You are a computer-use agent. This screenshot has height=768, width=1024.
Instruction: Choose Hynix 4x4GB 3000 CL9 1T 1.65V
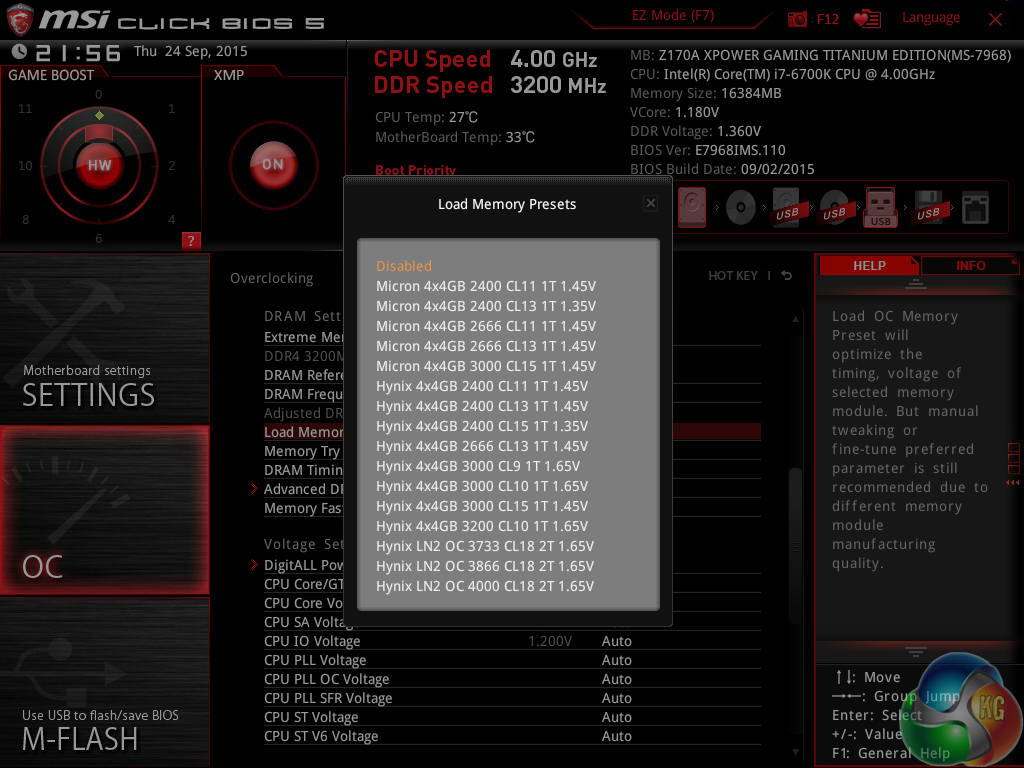[478, 466]
